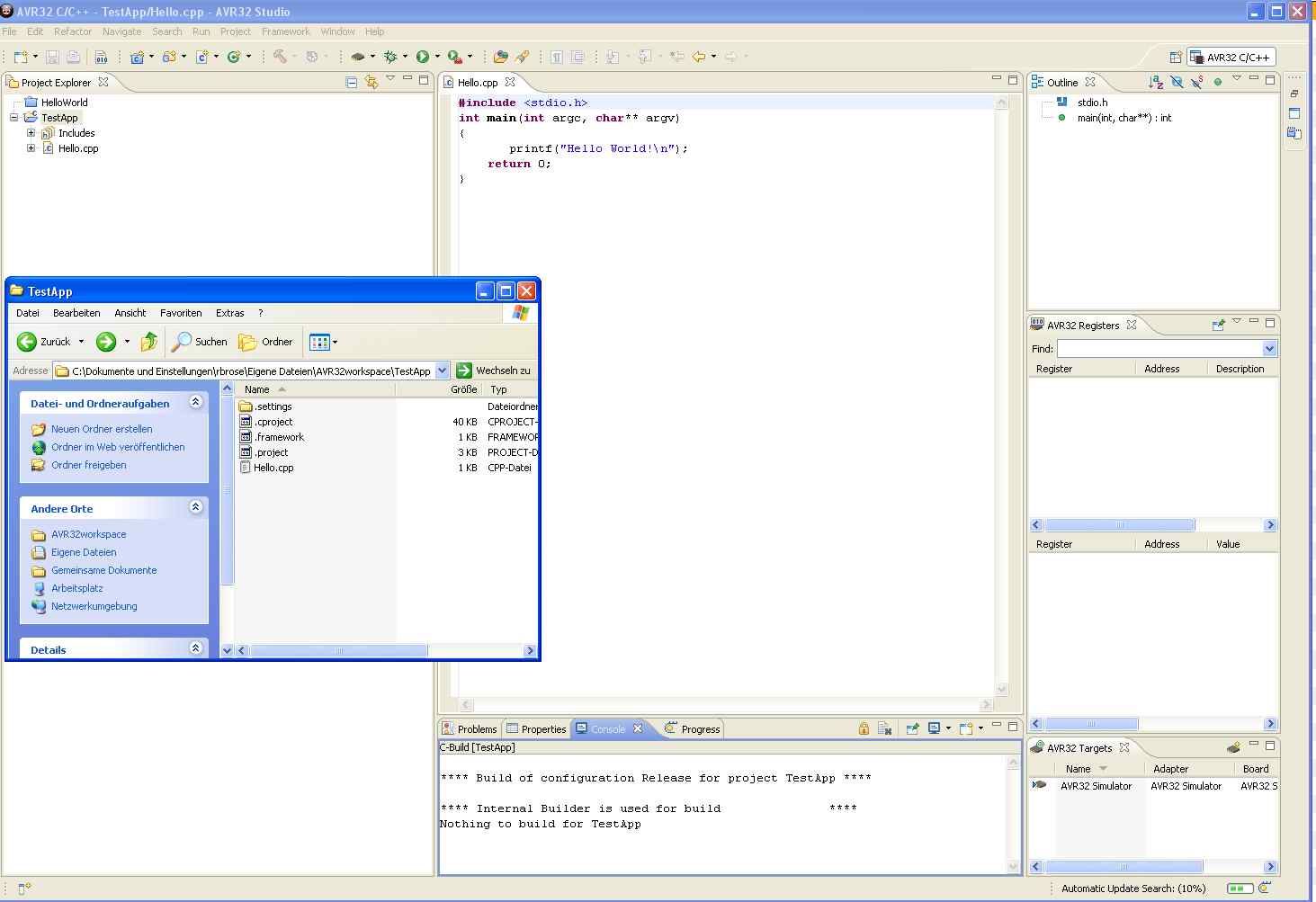Click the Up folder icon in TestApp window
This screenshot has width=1316, height=902.
(149, 342)
